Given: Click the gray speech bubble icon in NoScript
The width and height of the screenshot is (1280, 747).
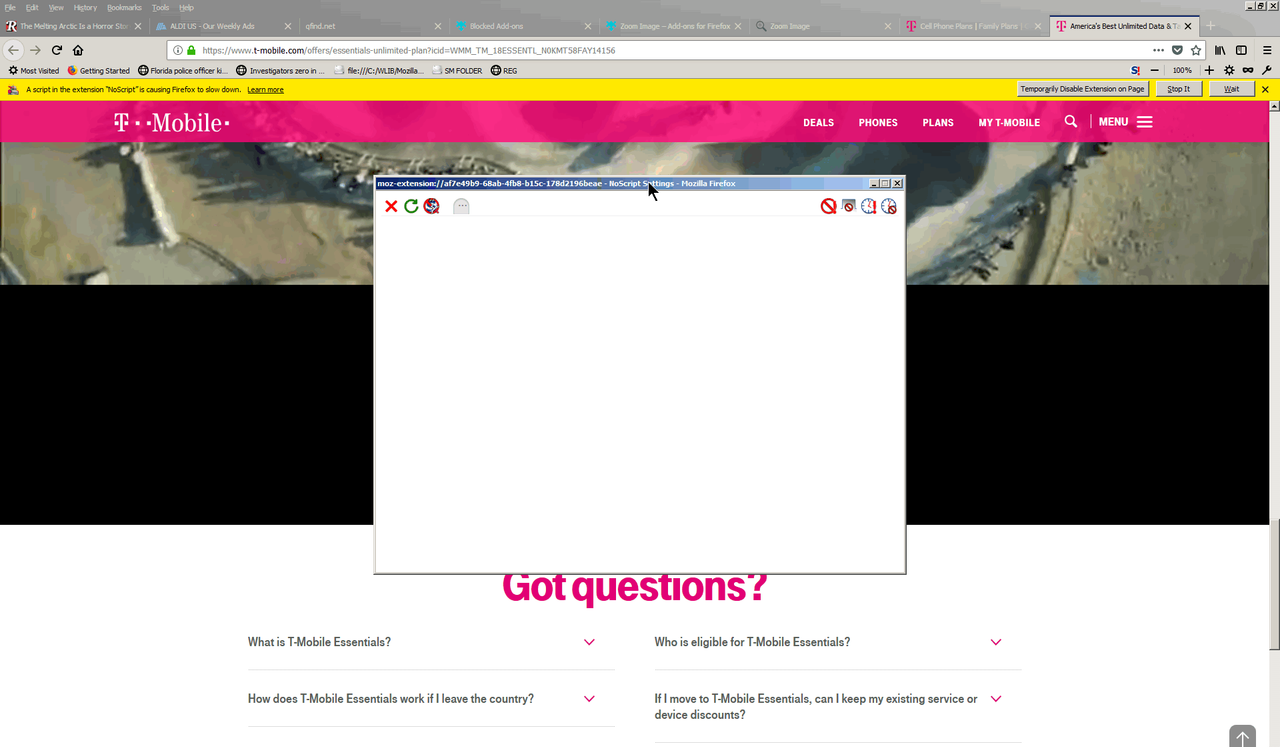Looking at the screenshot, I should 461,206.
